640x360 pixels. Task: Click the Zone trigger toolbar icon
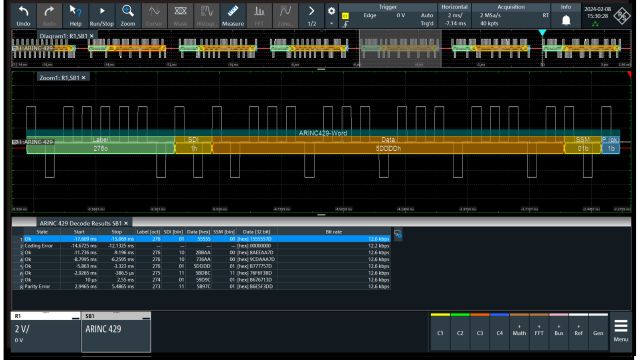pos(285,16)
